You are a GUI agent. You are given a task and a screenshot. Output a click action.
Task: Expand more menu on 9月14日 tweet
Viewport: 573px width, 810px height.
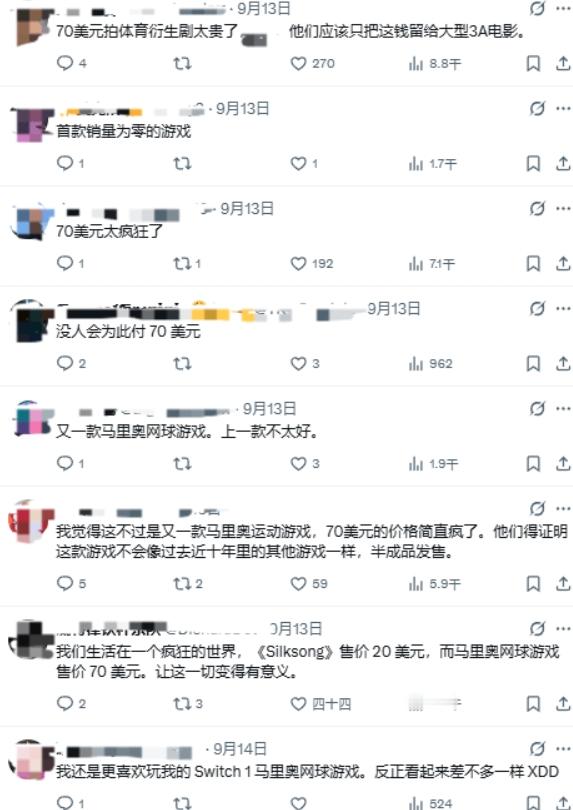(563, 749)
